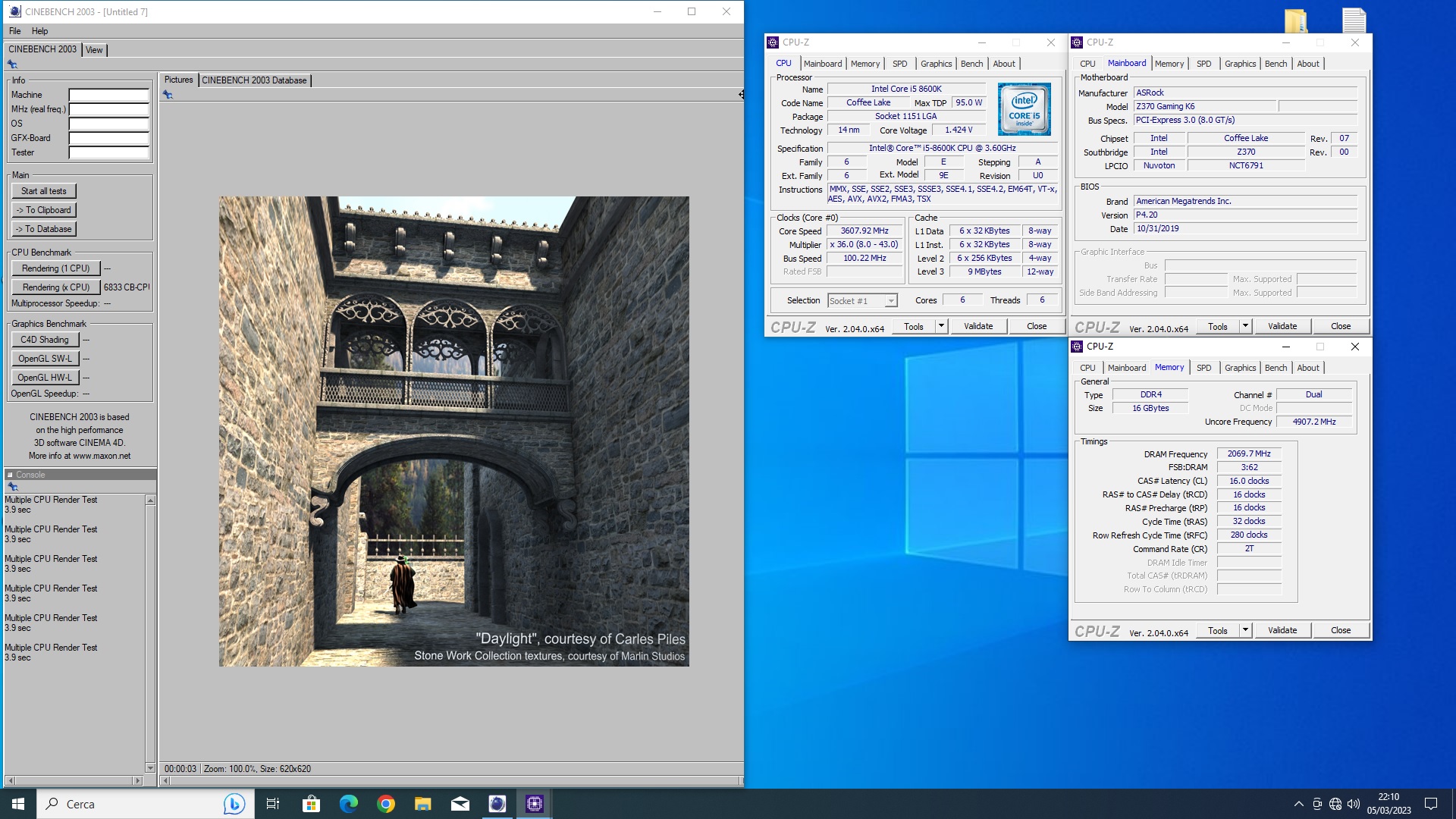The image size is (1456, 819).
Task: Open the volume tray icon
Action: 1354,804
